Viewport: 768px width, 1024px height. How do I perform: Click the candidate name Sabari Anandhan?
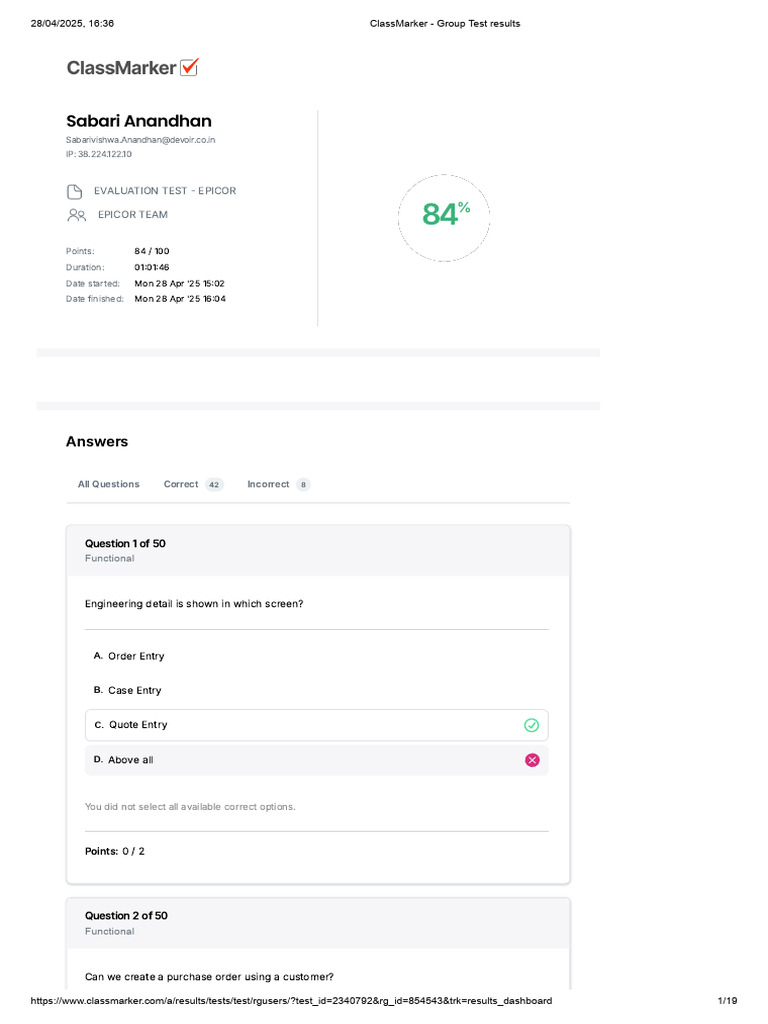(x=138, y=121)
